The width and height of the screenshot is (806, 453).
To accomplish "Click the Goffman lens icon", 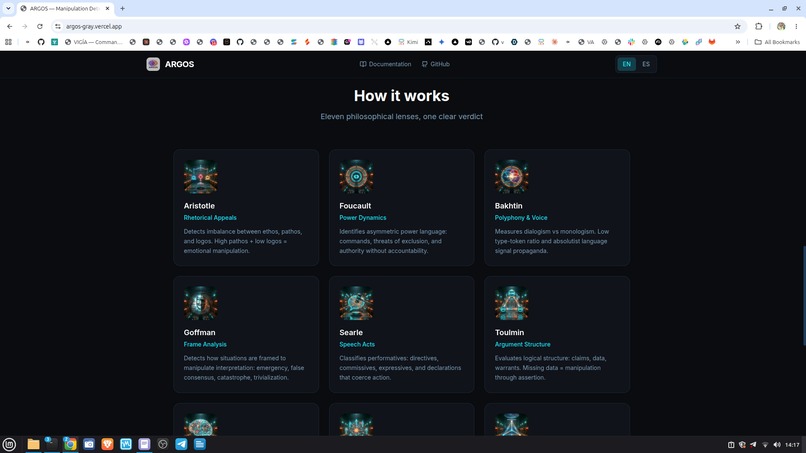I will 200,303.
